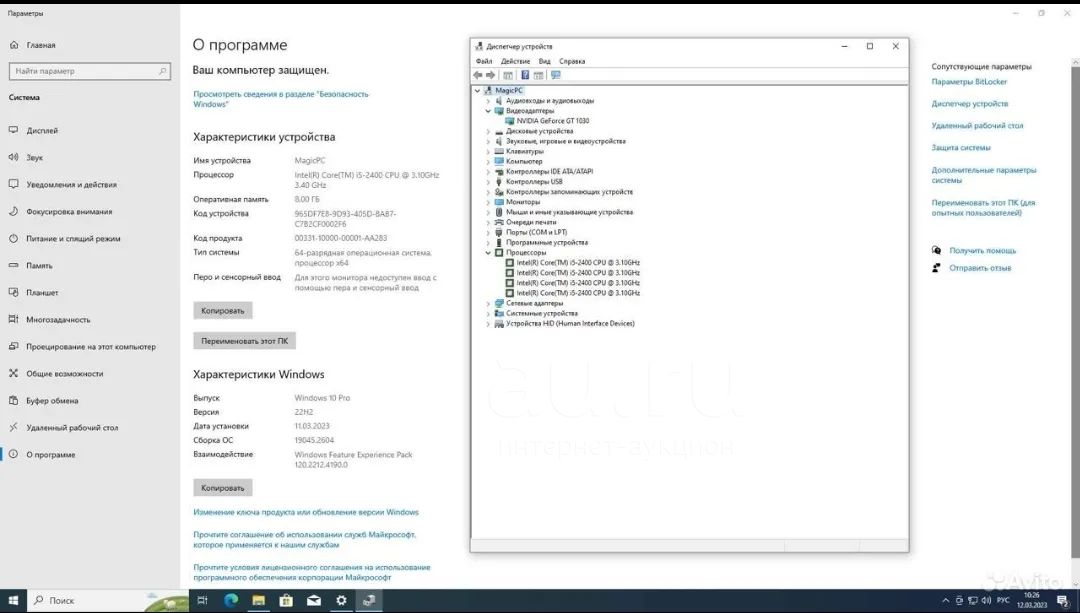Click Копировать under Характеристики Windows
The image size is (1080, 613).
tap(222, 488)
